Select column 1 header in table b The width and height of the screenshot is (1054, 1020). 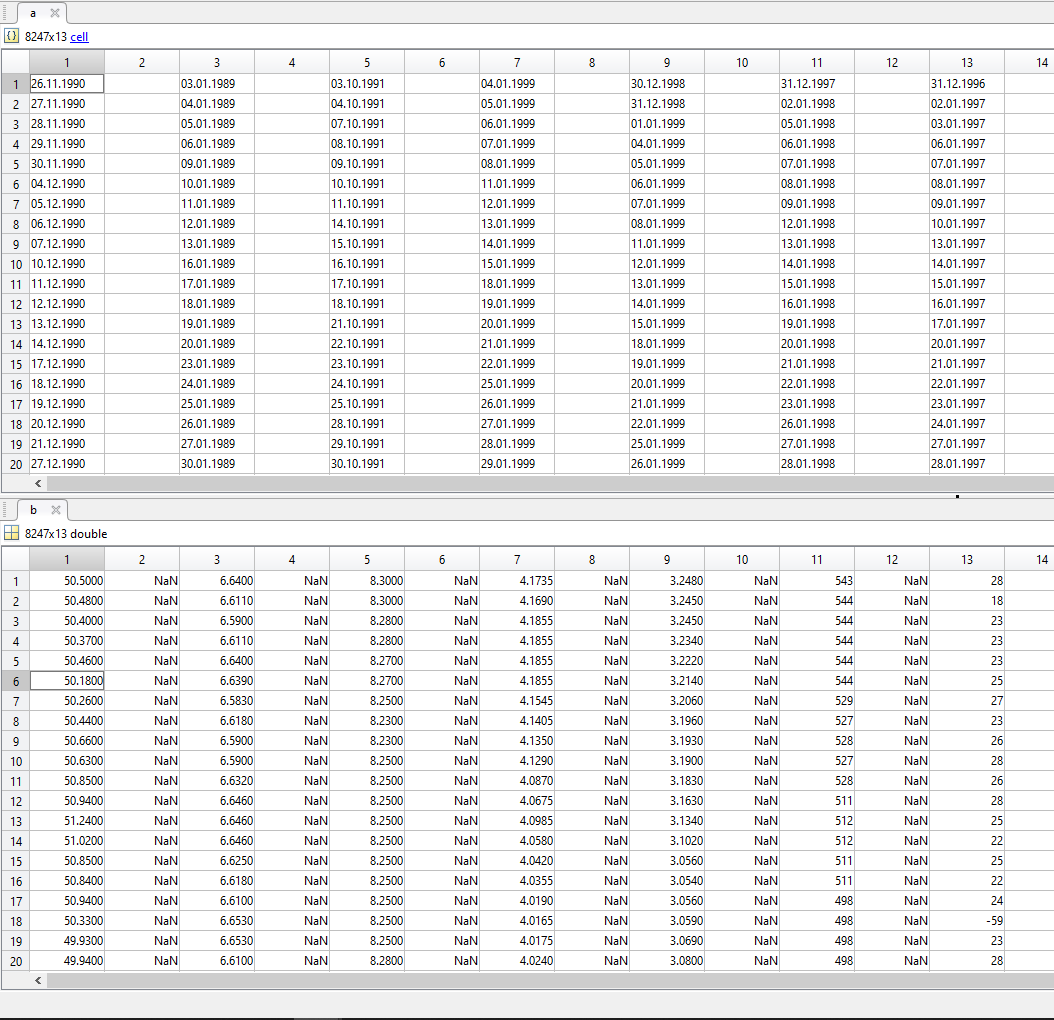(x=67, y=559)
